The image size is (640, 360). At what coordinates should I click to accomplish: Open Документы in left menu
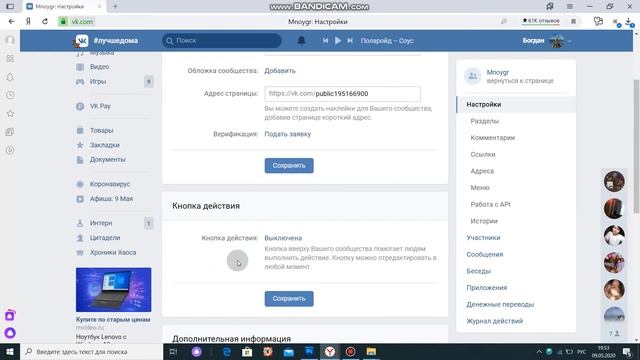pos(107,159)
